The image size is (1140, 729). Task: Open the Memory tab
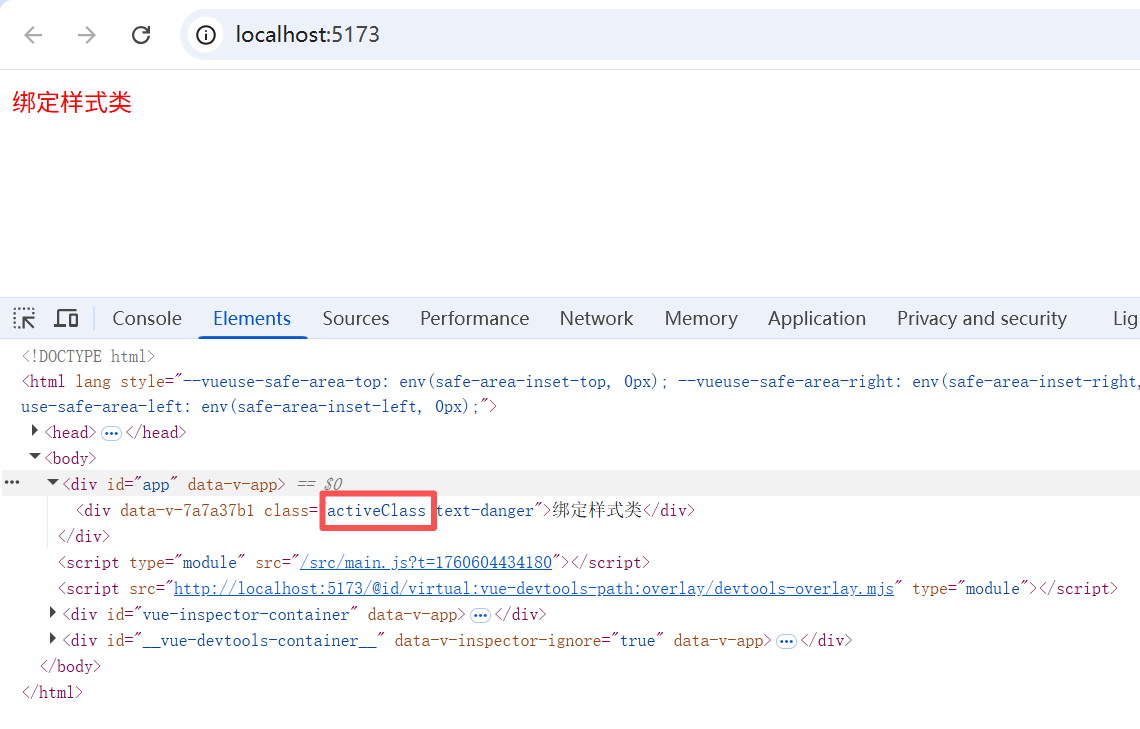[x=701, y=318]
